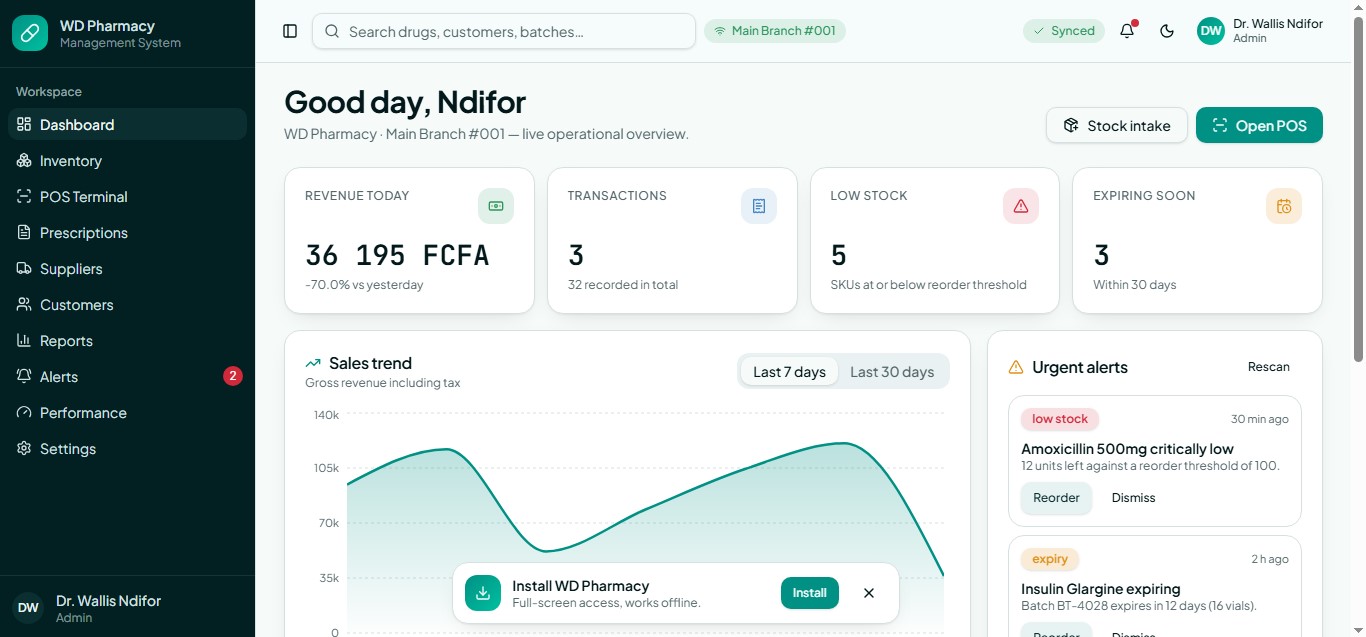
Task: Click the Insulin Glargine expiring title
Action: pos(1100,589)
